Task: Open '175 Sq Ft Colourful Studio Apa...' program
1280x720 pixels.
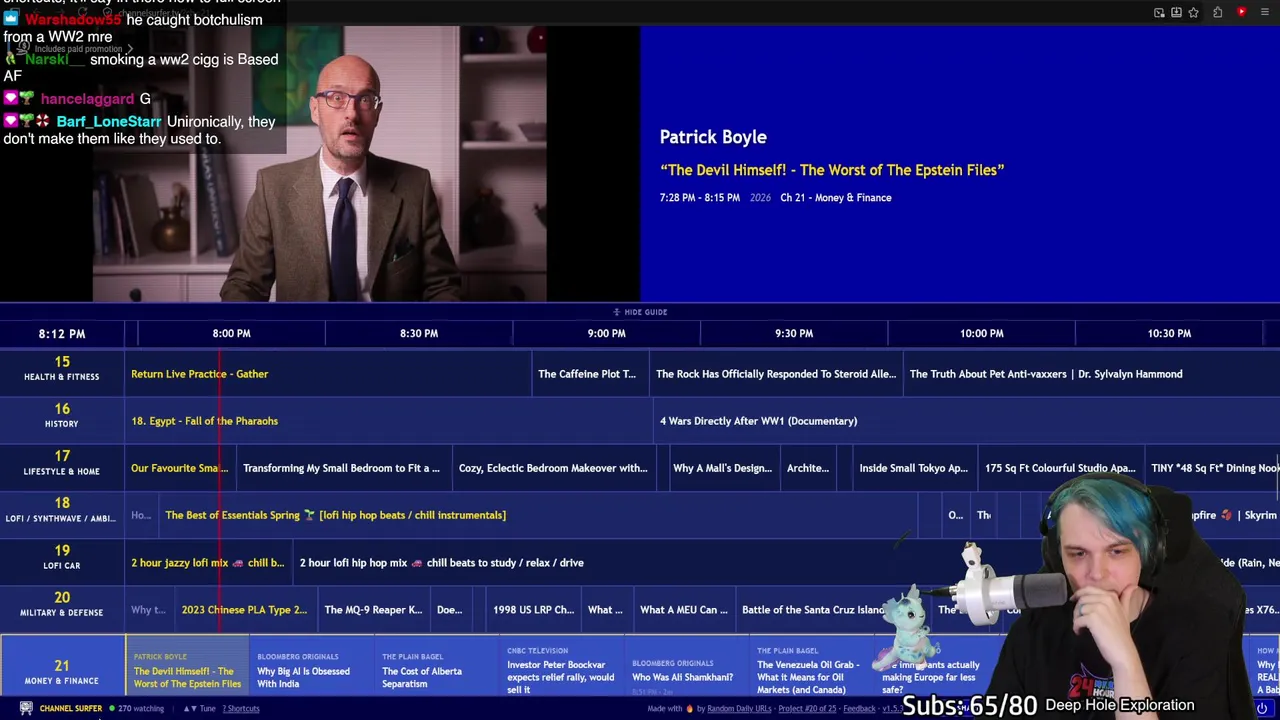Action: [x=1060, y=468]
